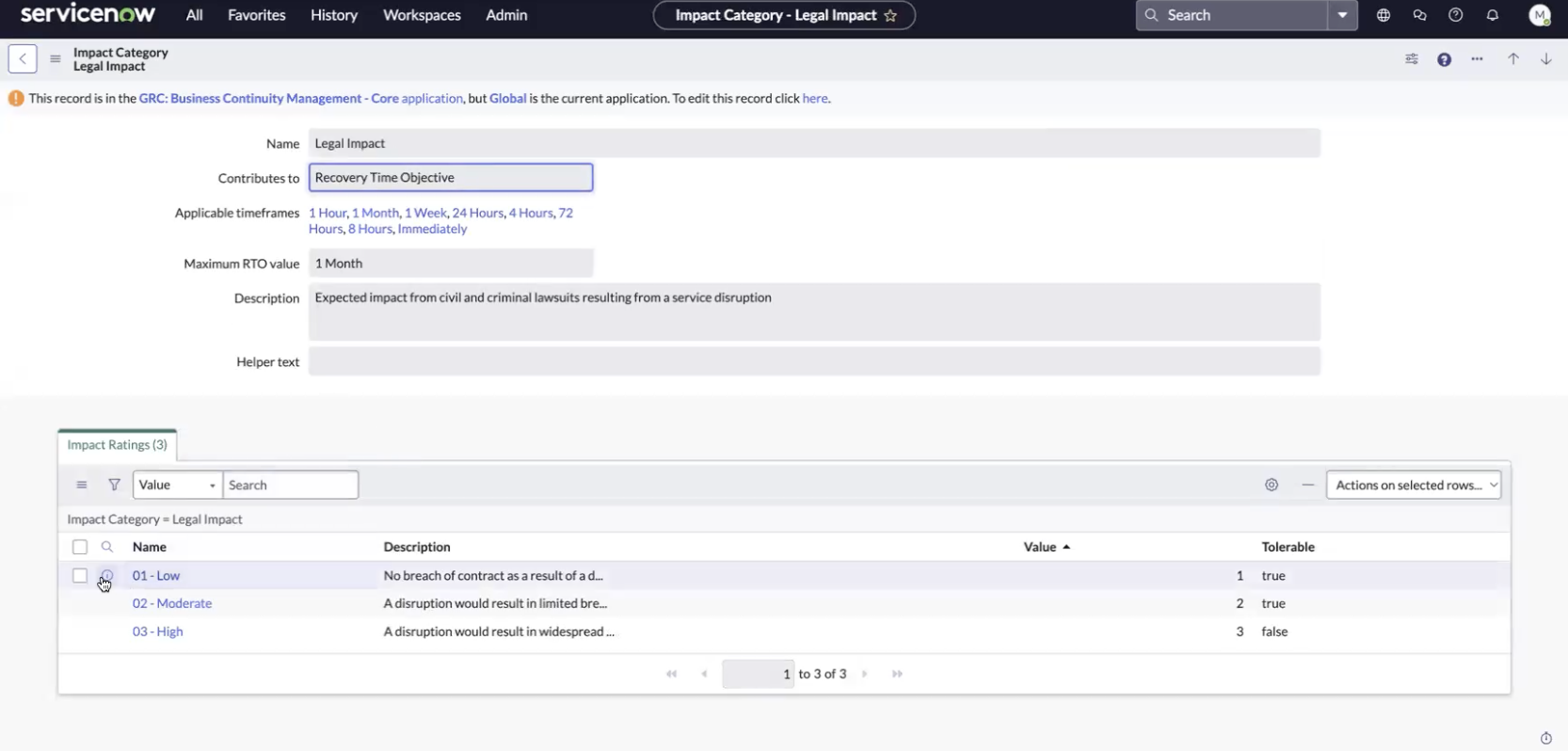Sort by the Value column header
Screen dimensions: 1568x751
(1040, 547)
